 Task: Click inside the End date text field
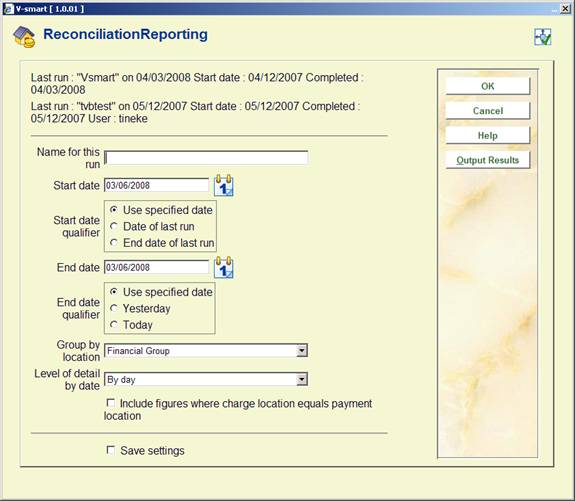click(157, 267)
